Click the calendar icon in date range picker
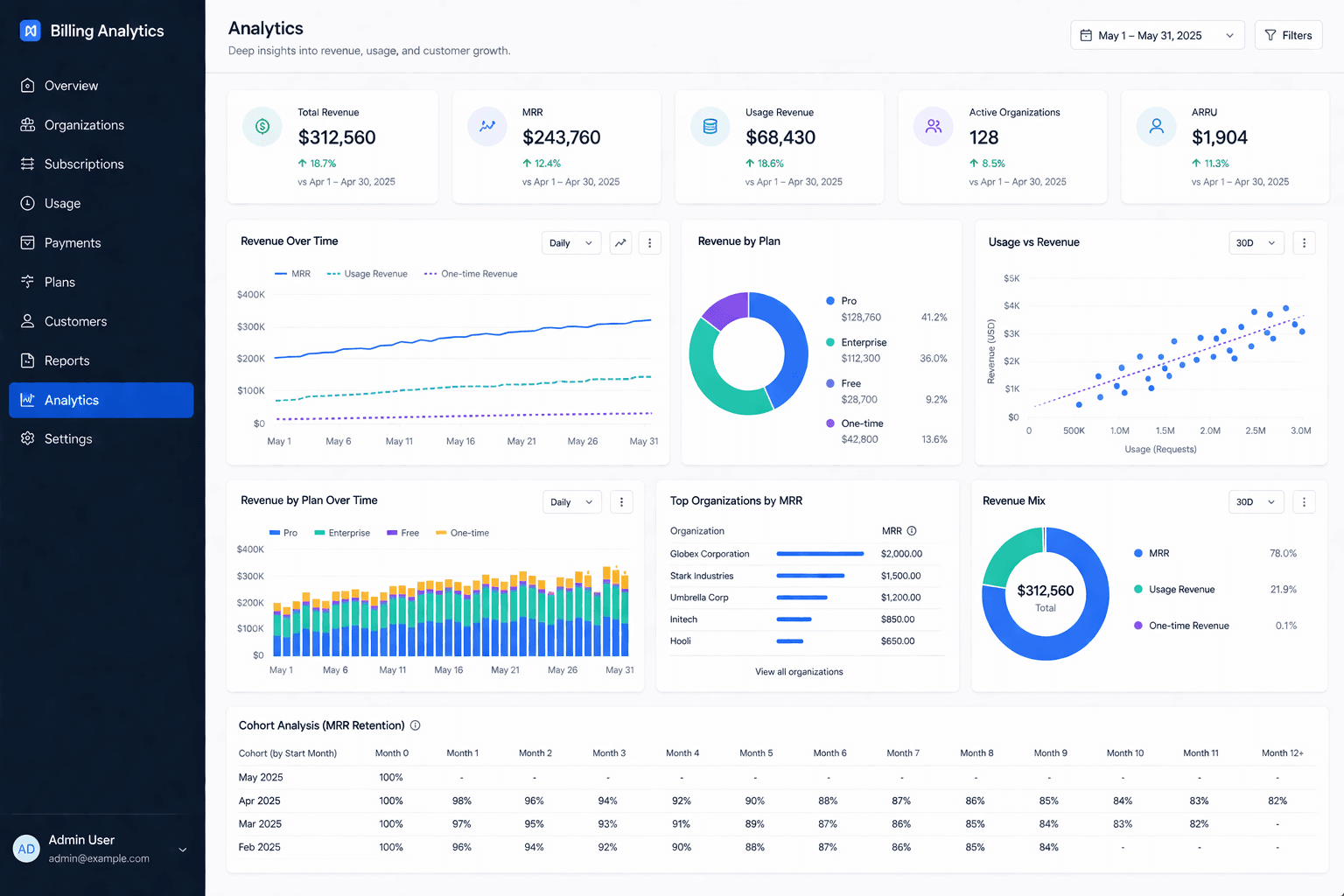Viewport: 1344px width, 896px height. [x=1086, y=36]
